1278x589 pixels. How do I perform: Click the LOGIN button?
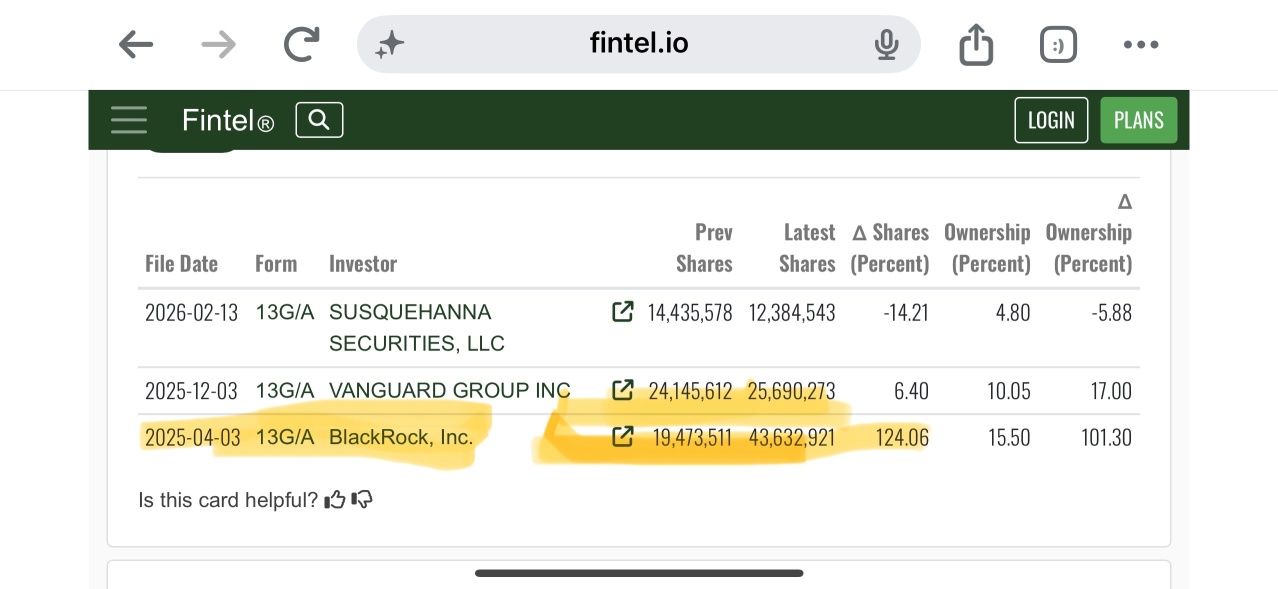click(1051, 120)
